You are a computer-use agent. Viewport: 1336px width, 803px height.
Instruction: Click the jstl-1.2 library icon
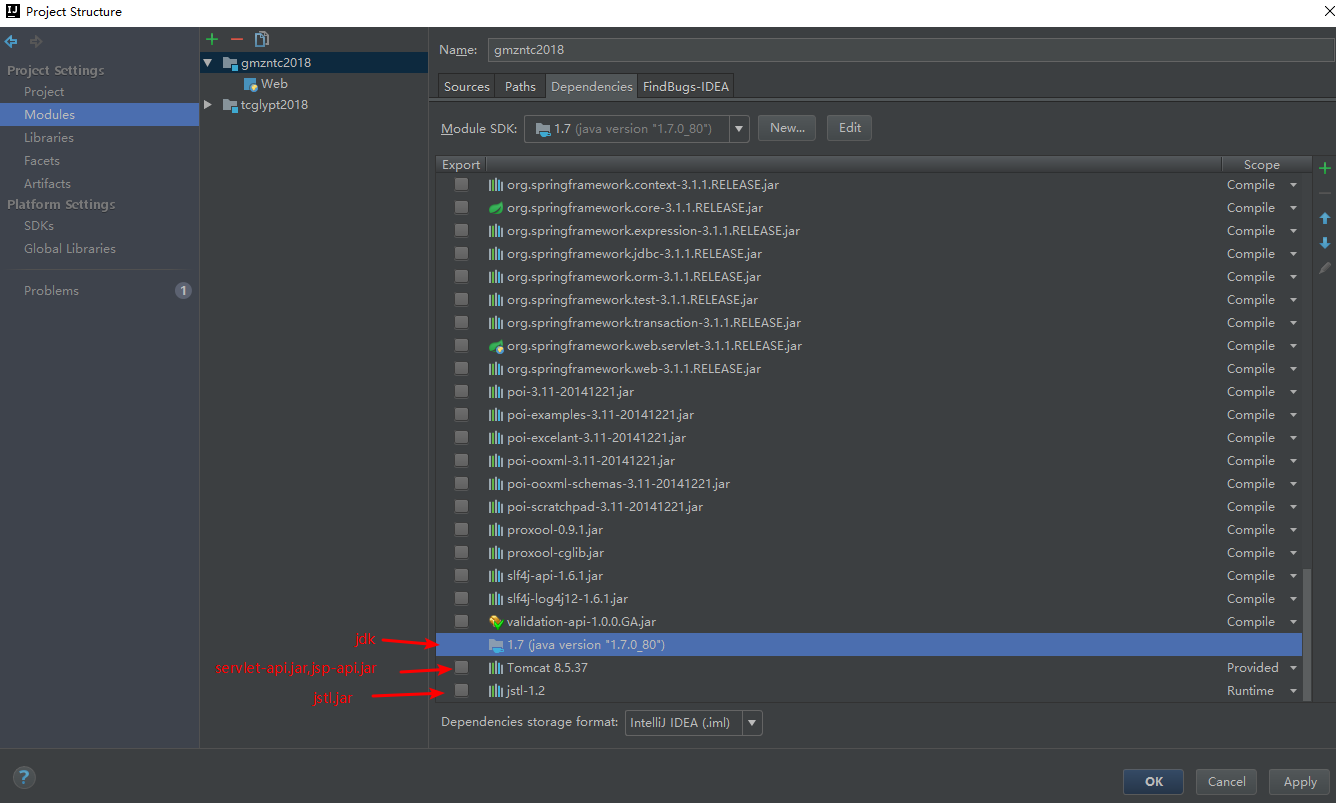coord(495,691)
